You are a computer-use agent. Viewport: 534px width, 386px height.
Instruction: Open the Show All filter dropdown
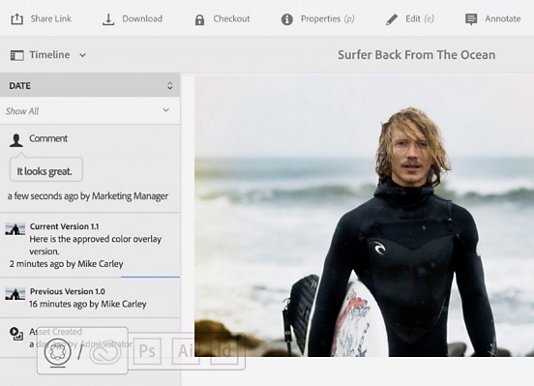tap(90, 111)
